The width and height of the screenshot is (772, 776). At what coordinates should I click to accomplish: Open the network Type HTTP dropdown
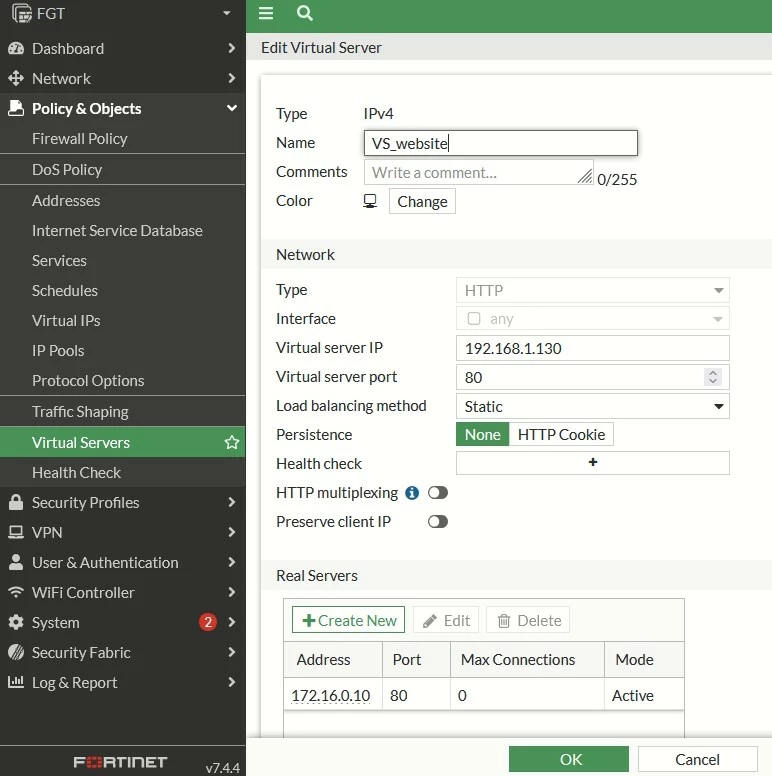tap(592, 290)
